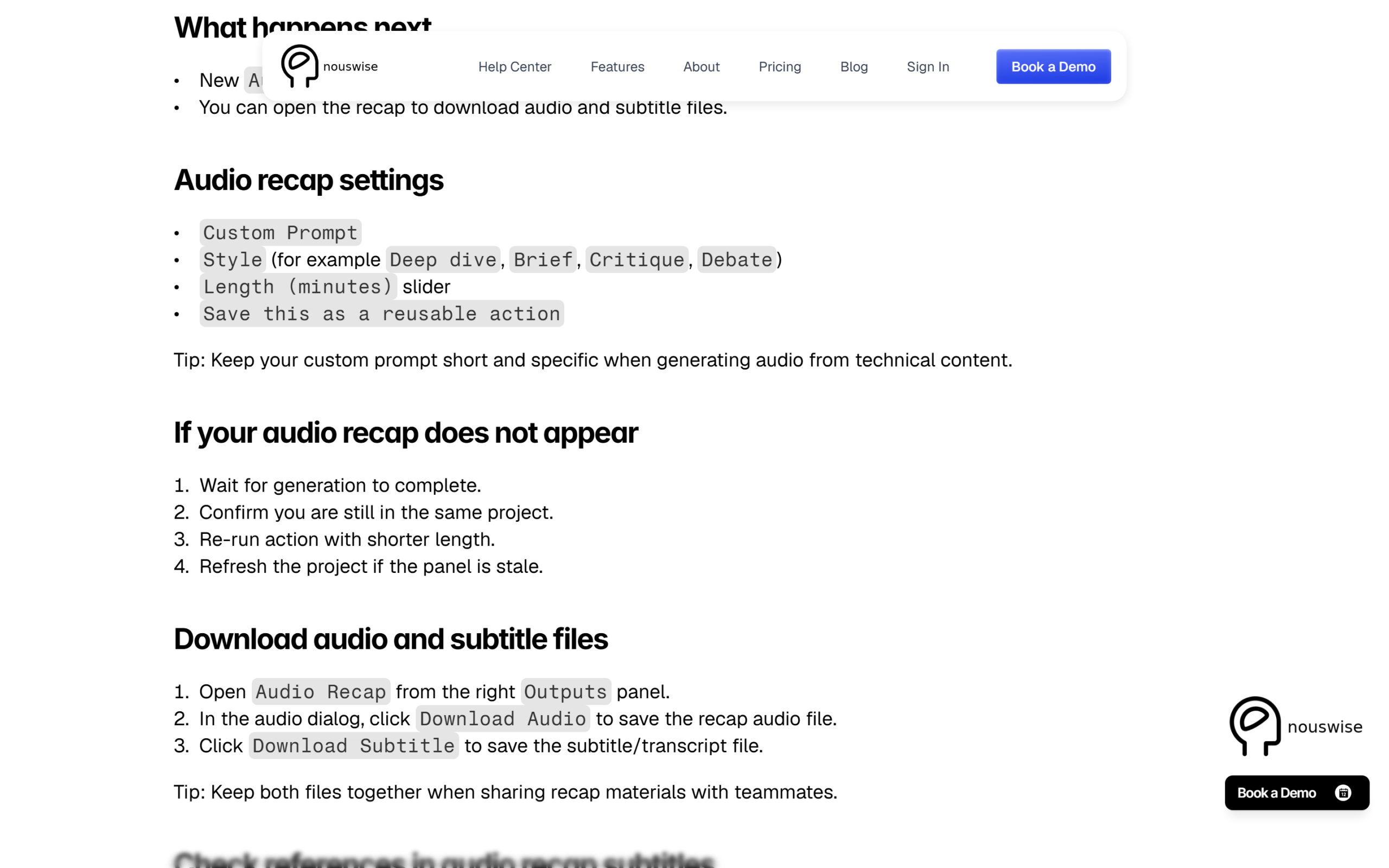Image resolution: width=1389 pixels, height=868 pixels.
Task: Open the Help Center nav link
Action: coord(514,67)
